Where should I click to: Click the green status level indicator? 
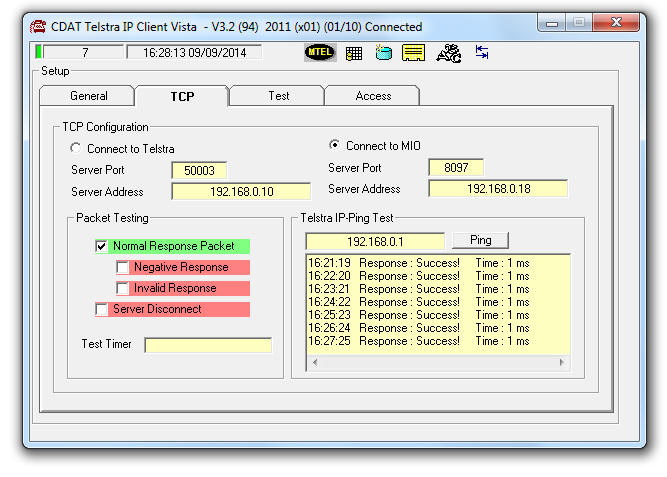[x=39, y=52]
